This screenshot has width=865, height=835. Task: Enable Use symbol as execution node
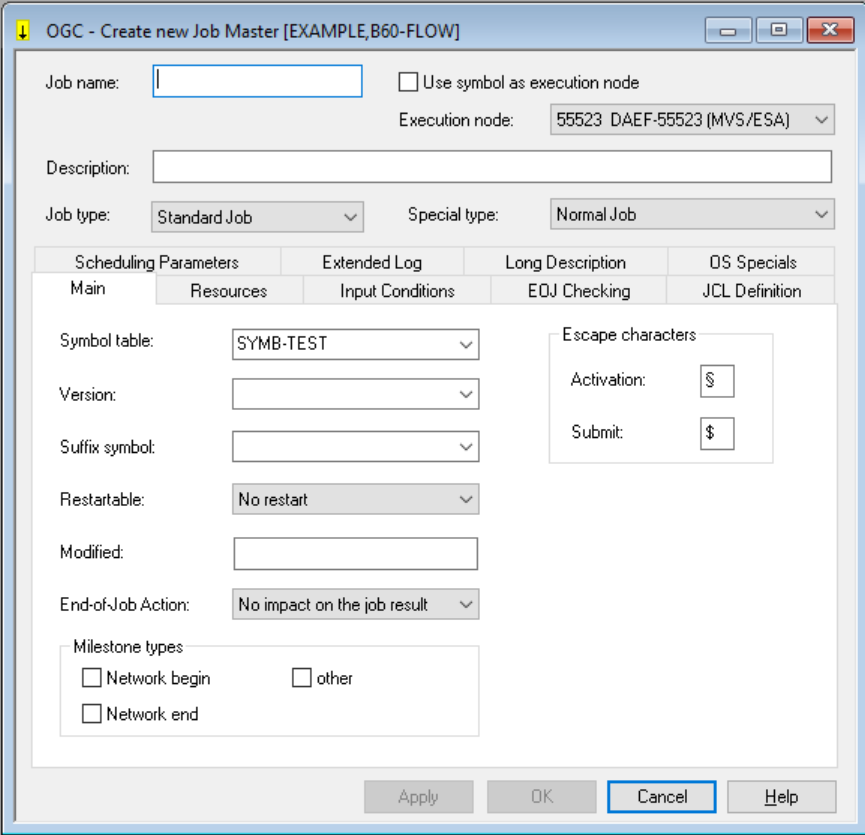coord(408,82)
